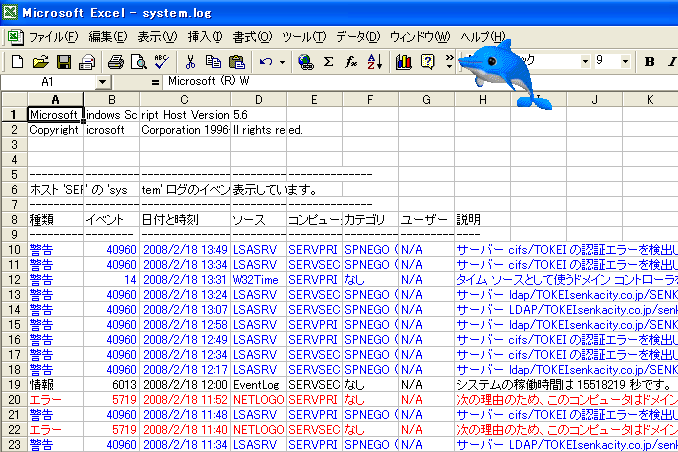This screenshot has width=678, height=452.
Task: Cut selection with the scissors icon
Action: pos(190,62)
